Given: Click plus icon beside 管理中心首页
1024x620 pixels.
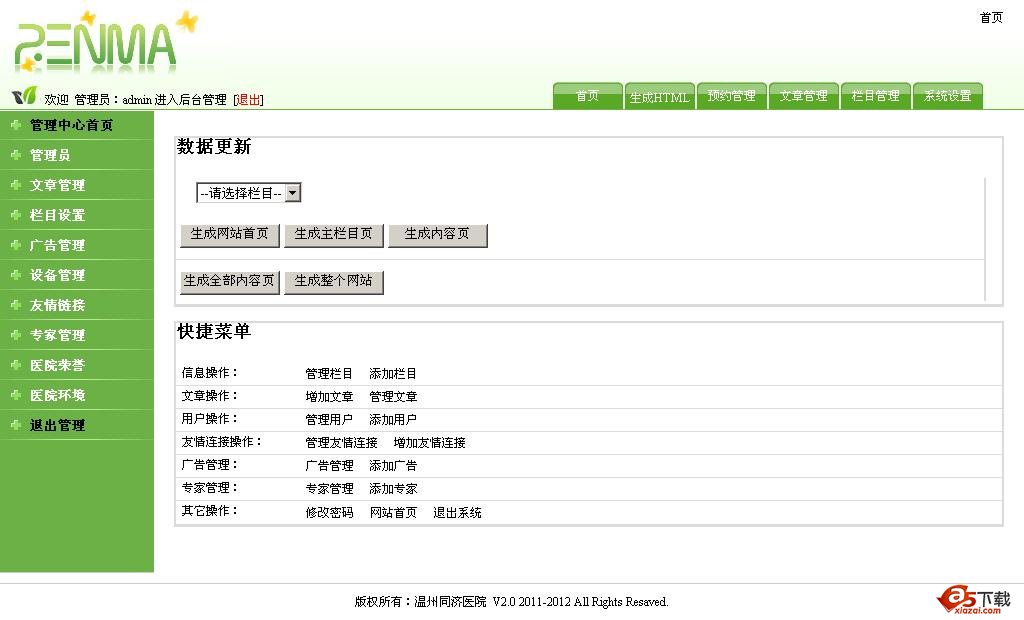Looking at the screenshot, I should 16,125.
